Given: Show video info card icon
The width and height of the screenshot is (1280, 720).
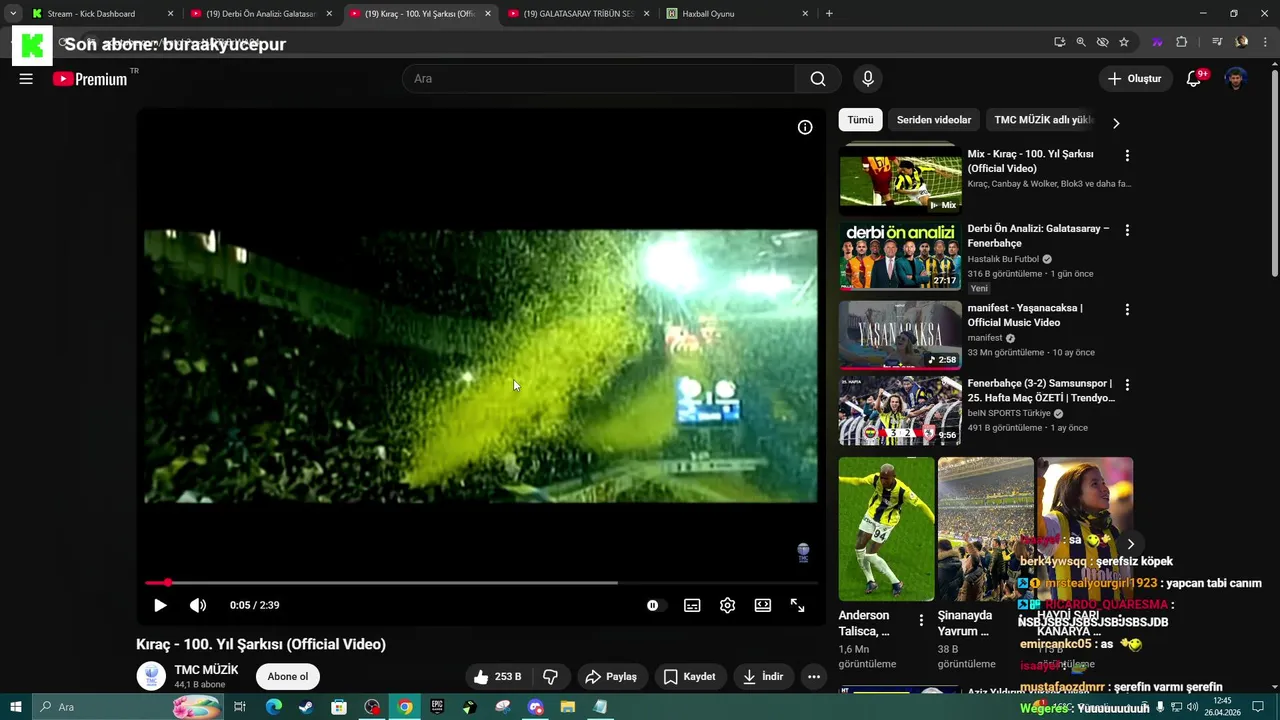Looking at the screenshot, I should [x=805, y=127].
